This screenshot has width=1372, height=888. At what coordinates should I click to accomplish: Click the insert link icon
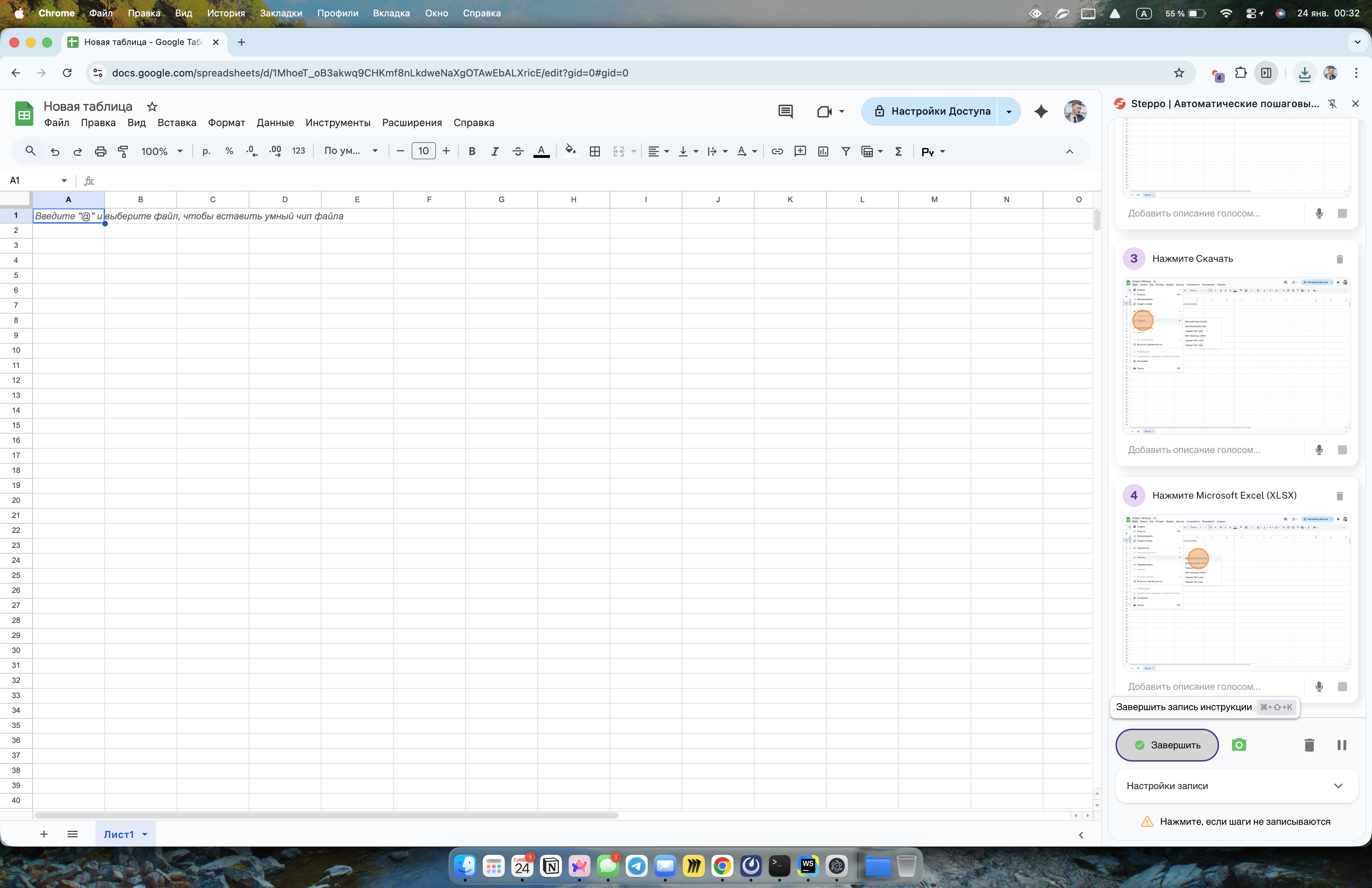777,151
